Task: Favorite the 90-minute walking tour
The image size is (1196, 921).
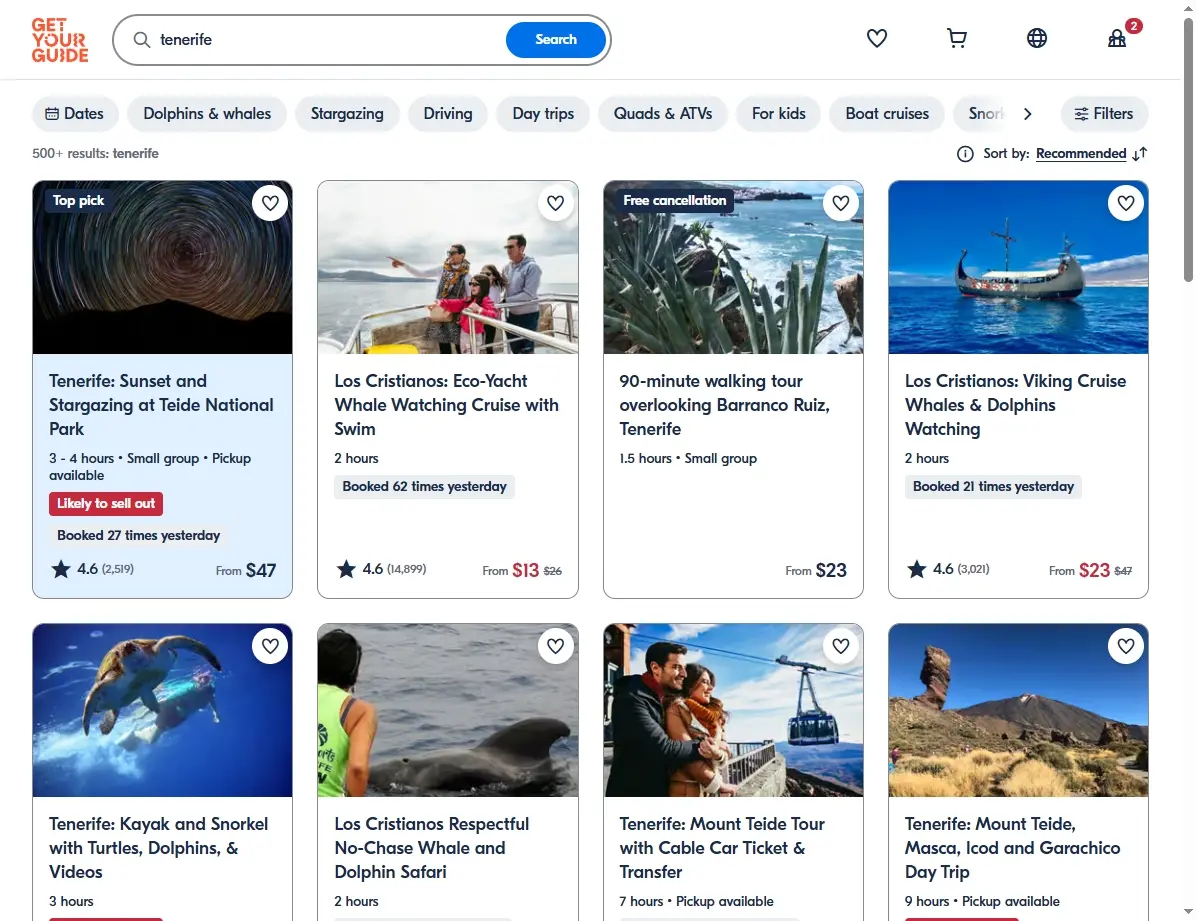Action: tap(841, 203)
